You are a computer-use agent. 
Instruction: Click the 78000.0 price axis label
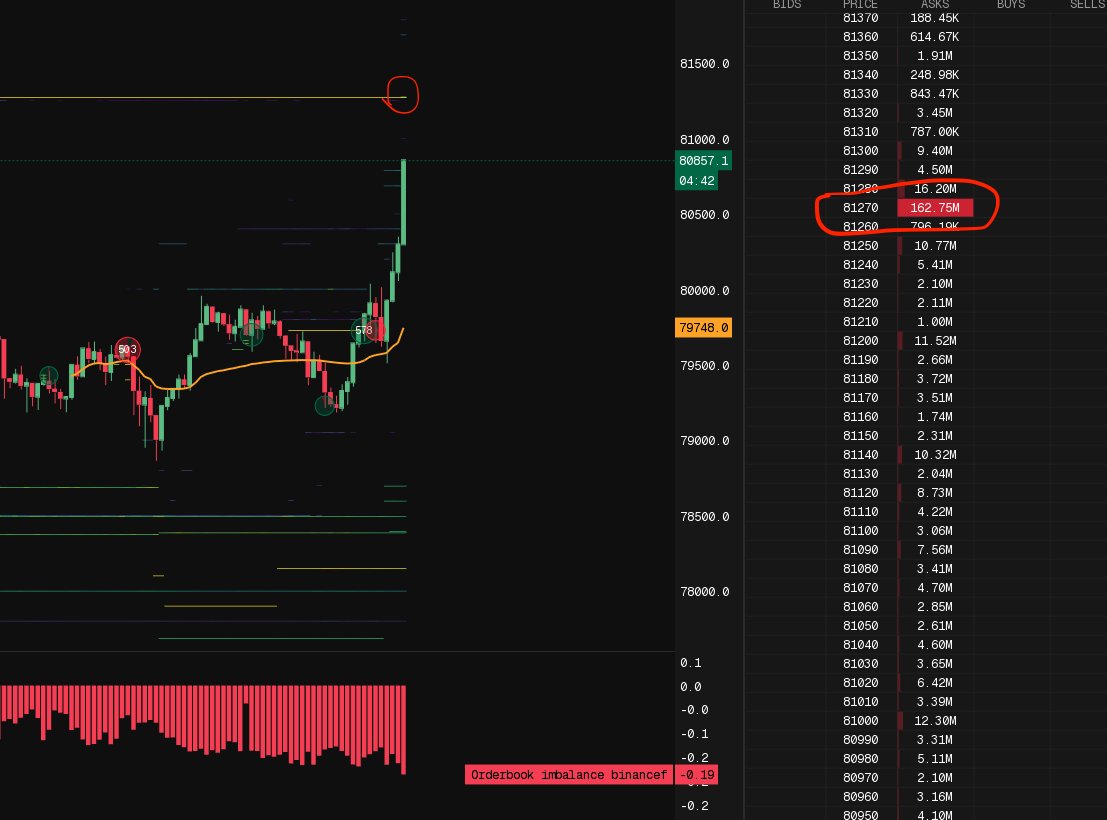coord(705,592)
